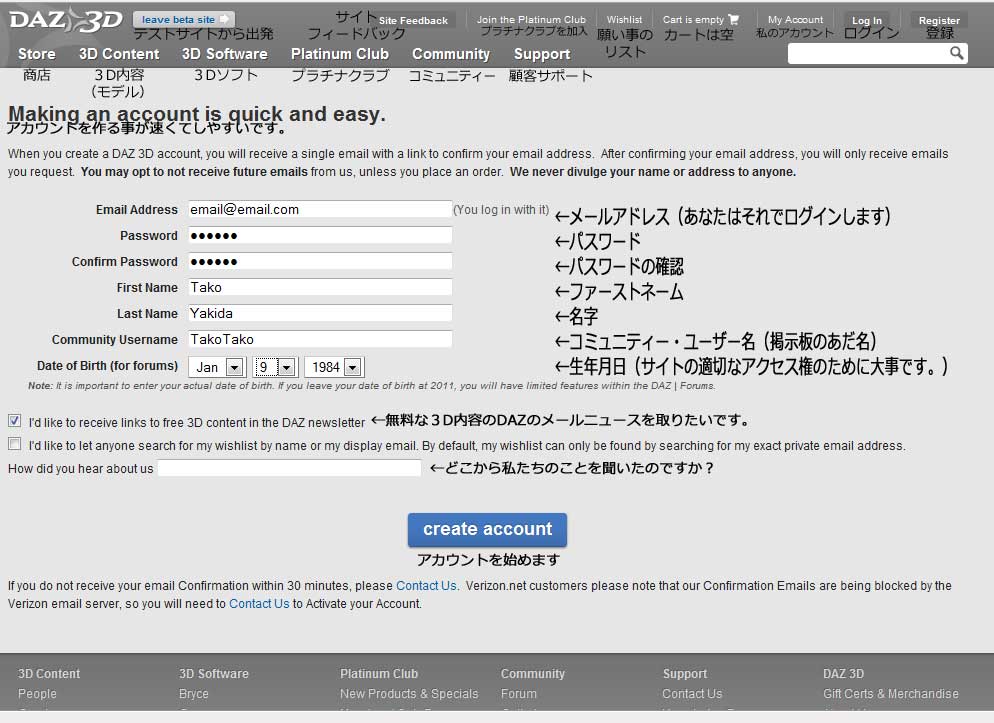Click footer Community heading

532,674
